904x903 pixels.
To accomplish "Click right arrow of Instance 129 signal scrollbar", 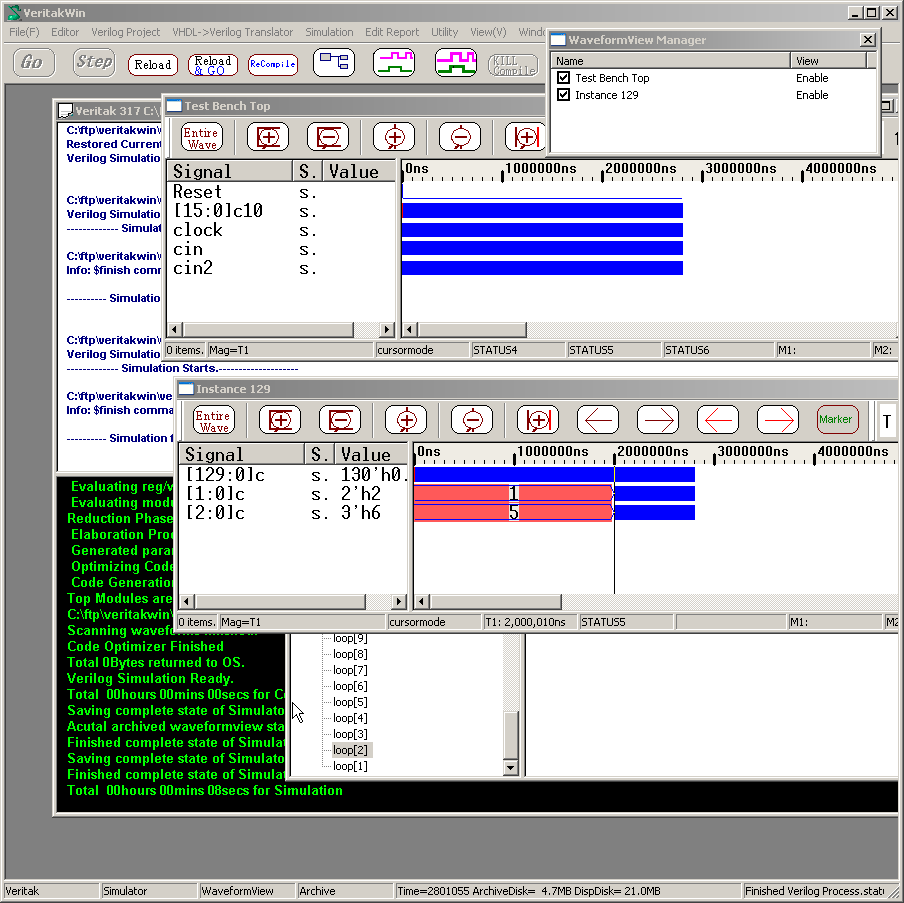I will click(399, 602).
